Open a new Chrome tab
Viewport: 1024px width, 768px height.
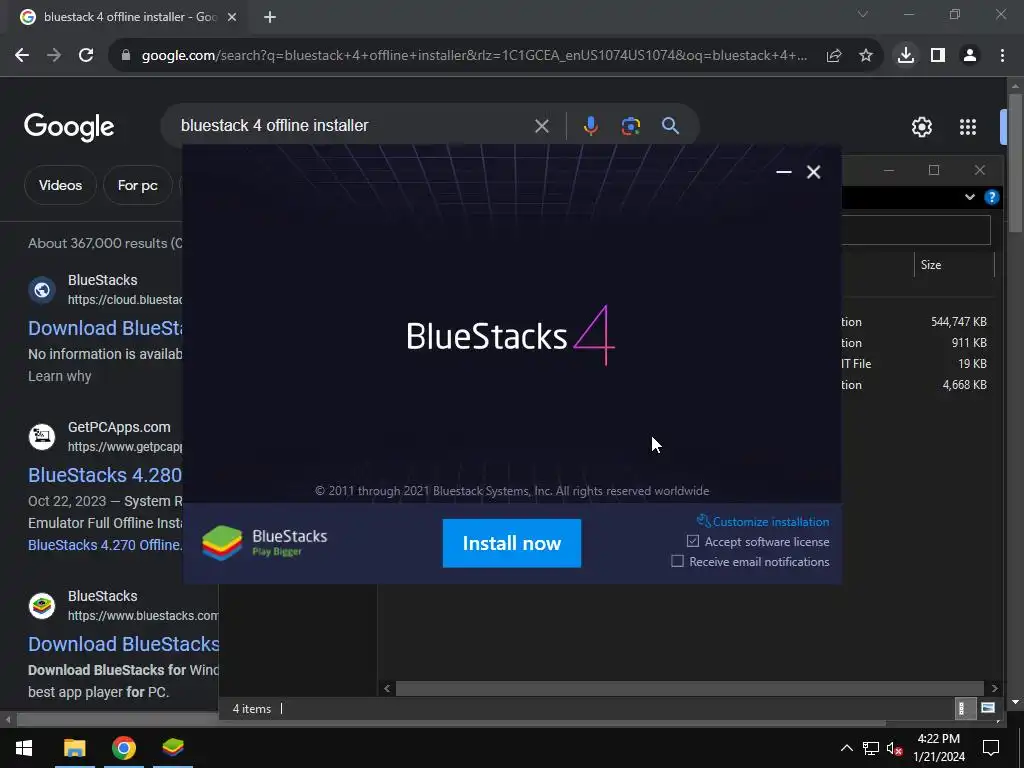coord(270,17)
